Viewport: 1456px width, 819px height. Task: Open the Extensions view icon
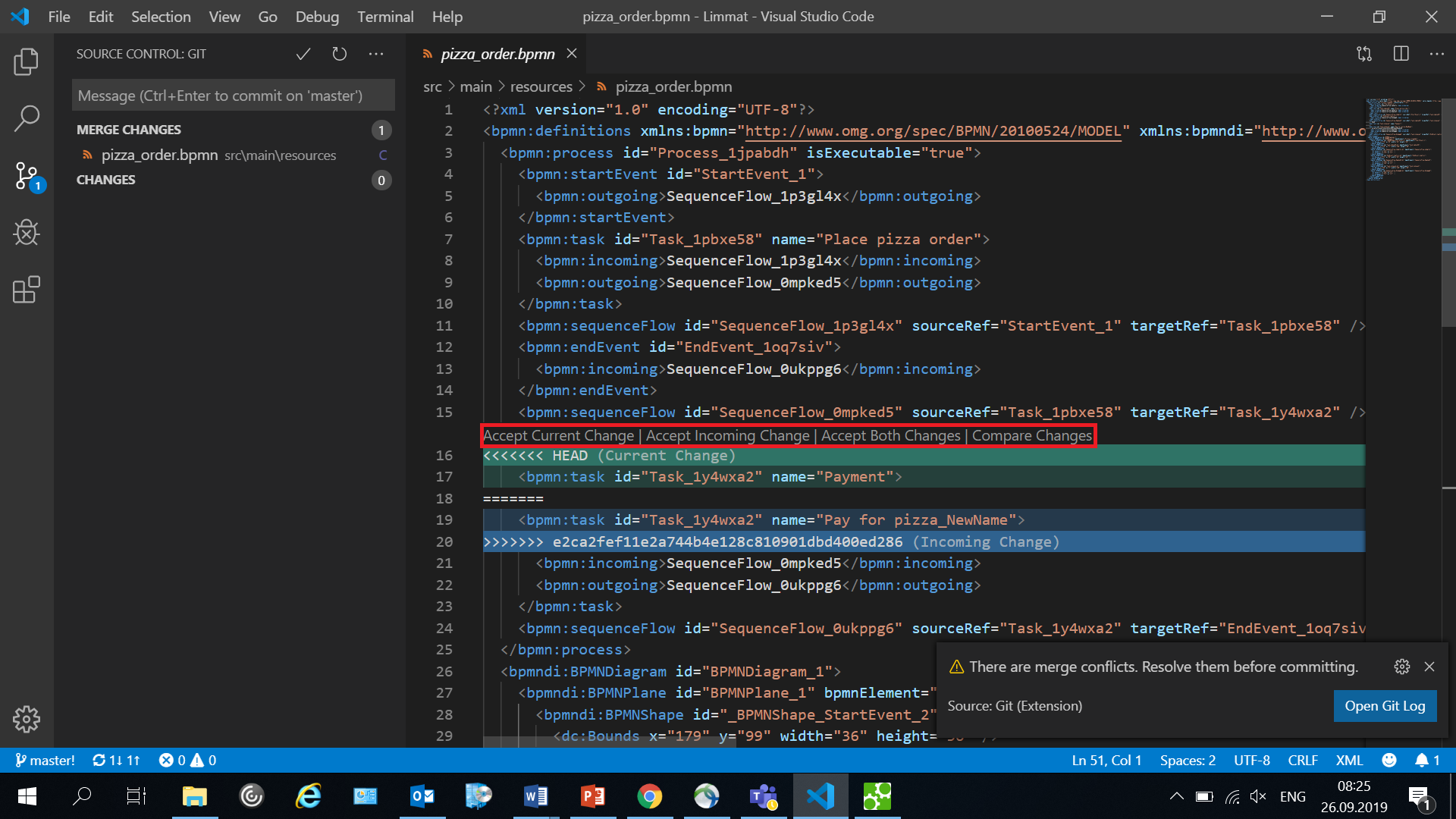point(27,290)
